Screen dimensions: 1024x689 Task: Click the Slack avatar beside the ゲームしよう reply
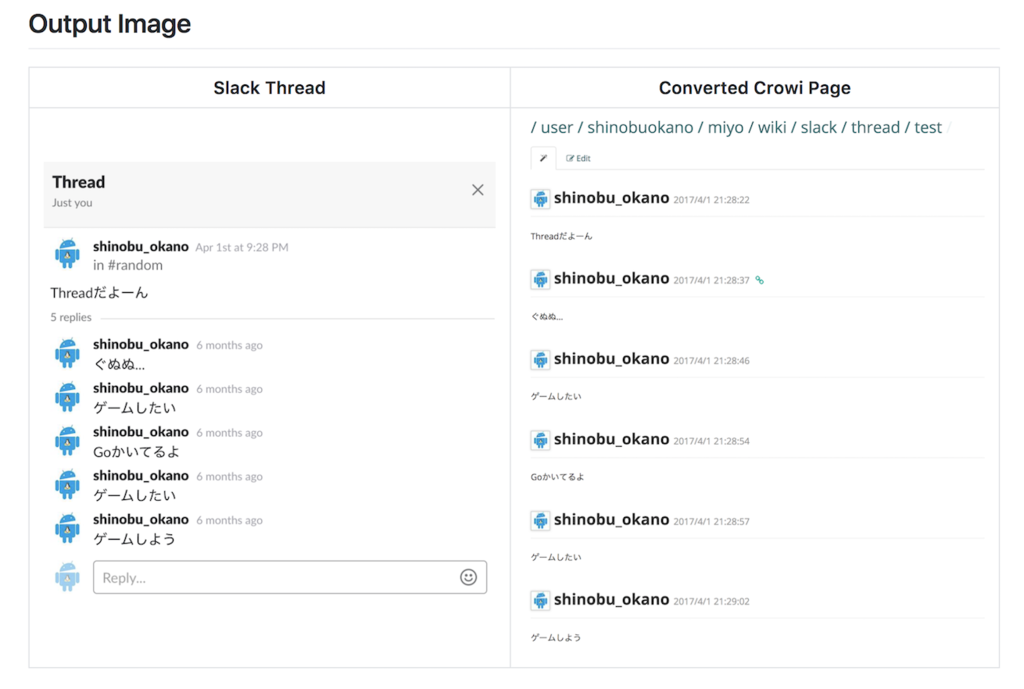(x=67, y=528)
